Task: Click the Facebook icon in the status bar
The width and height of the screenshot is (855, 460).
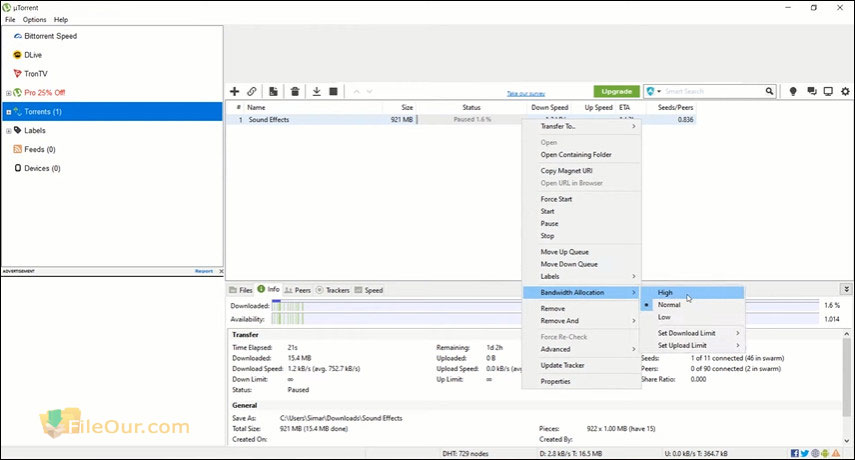Action: 793,453
